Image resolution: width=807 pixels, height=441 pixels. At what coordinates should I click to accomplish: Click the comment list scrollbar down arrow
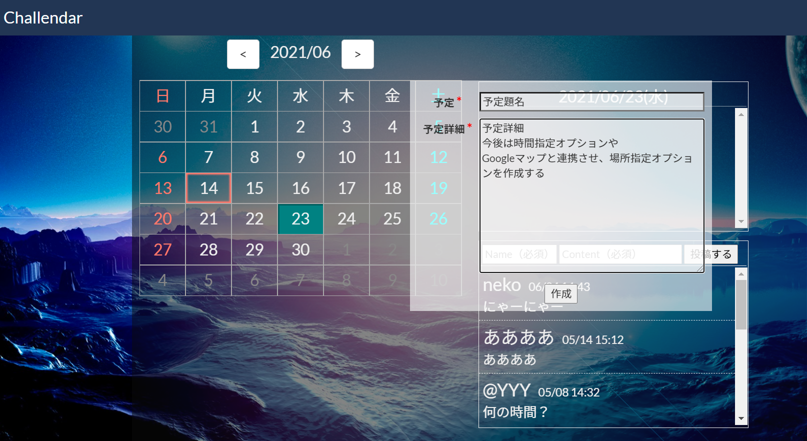(x=741, y=418)
